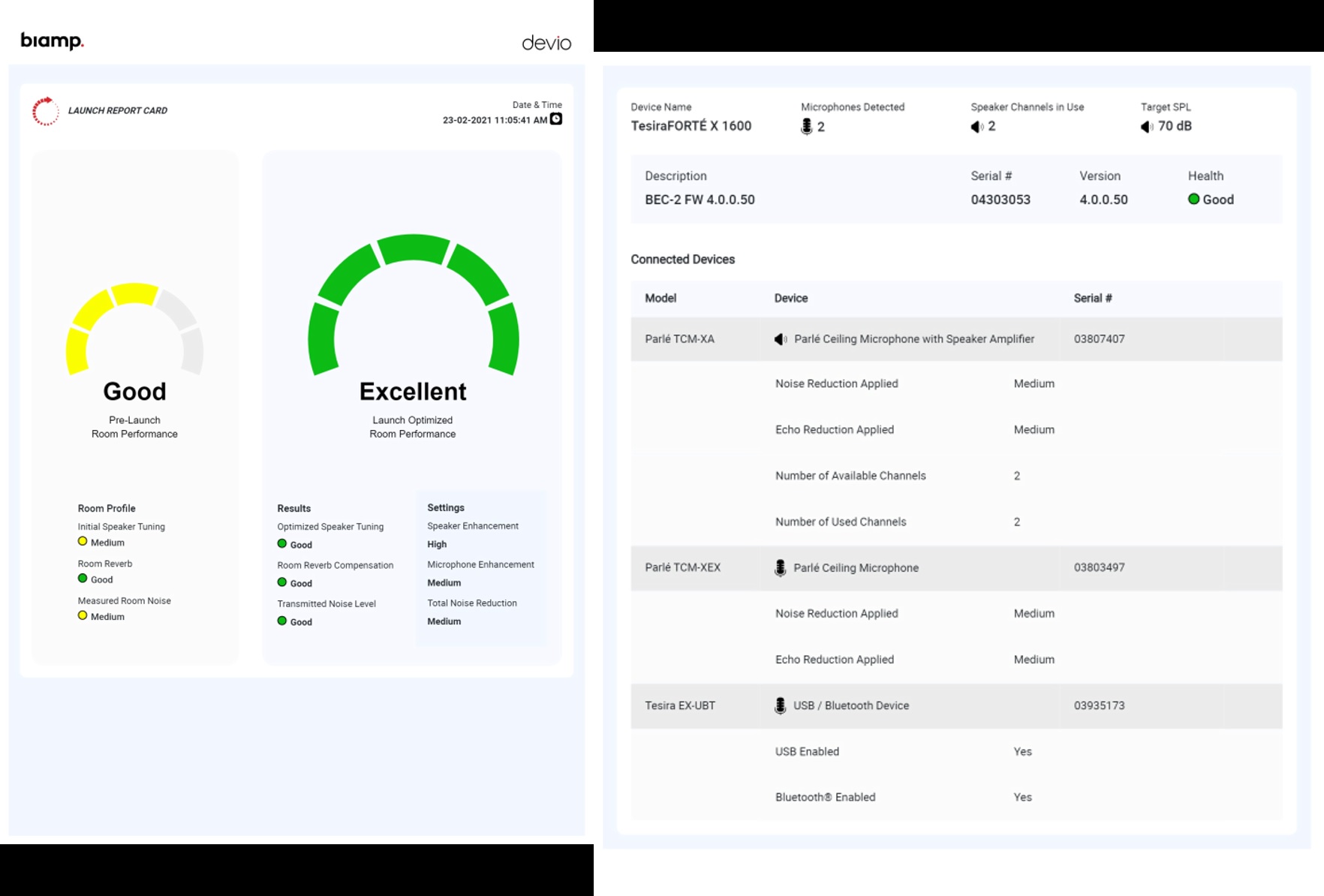Image resolution: width=1324 pixels, height=896 pixels.
Task: Click the speaker icon in the Parlé TCM-XA row
Action: (x=781, y=339)
